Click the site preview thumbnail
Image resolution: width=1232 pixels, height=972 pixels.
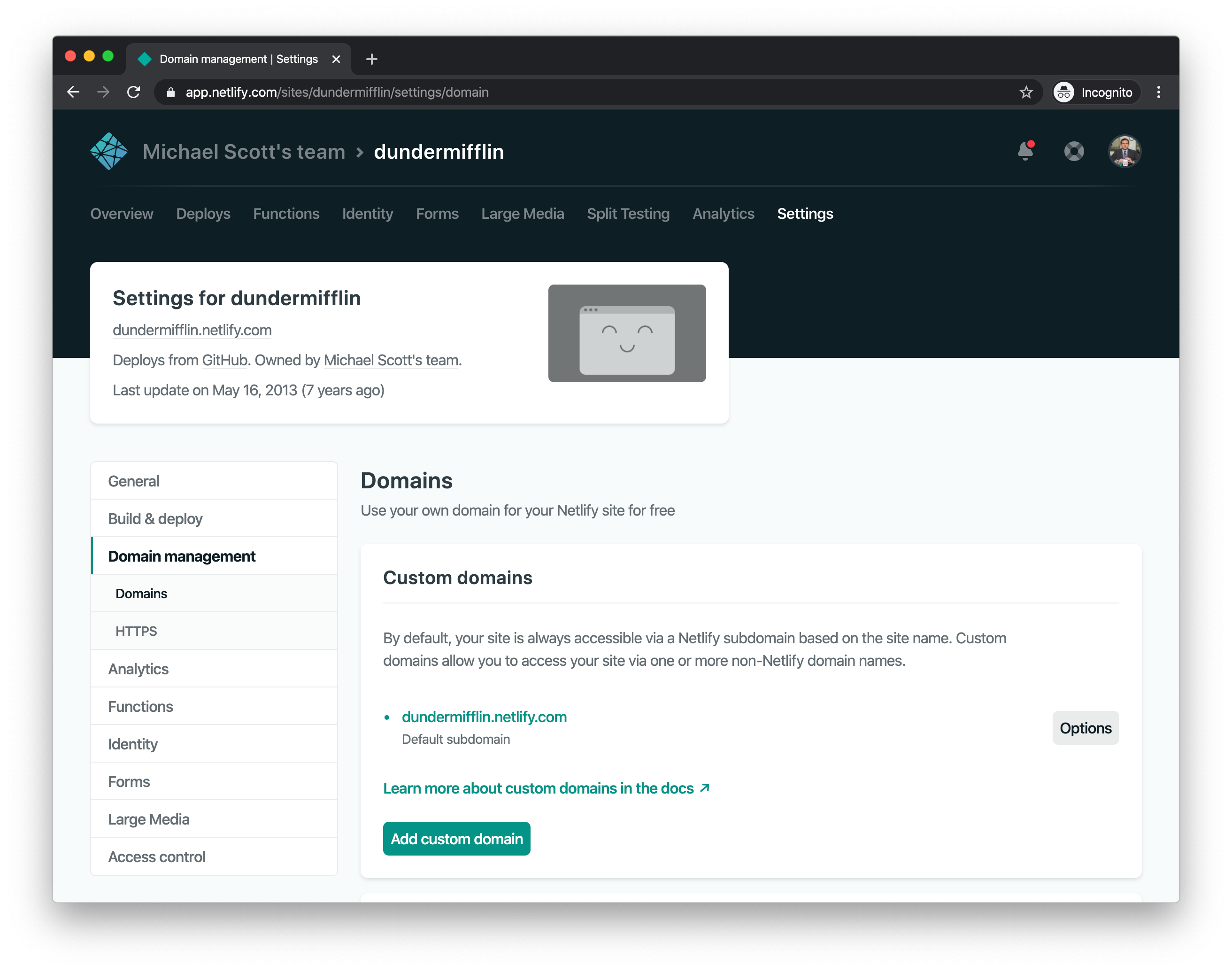point(626,333)
